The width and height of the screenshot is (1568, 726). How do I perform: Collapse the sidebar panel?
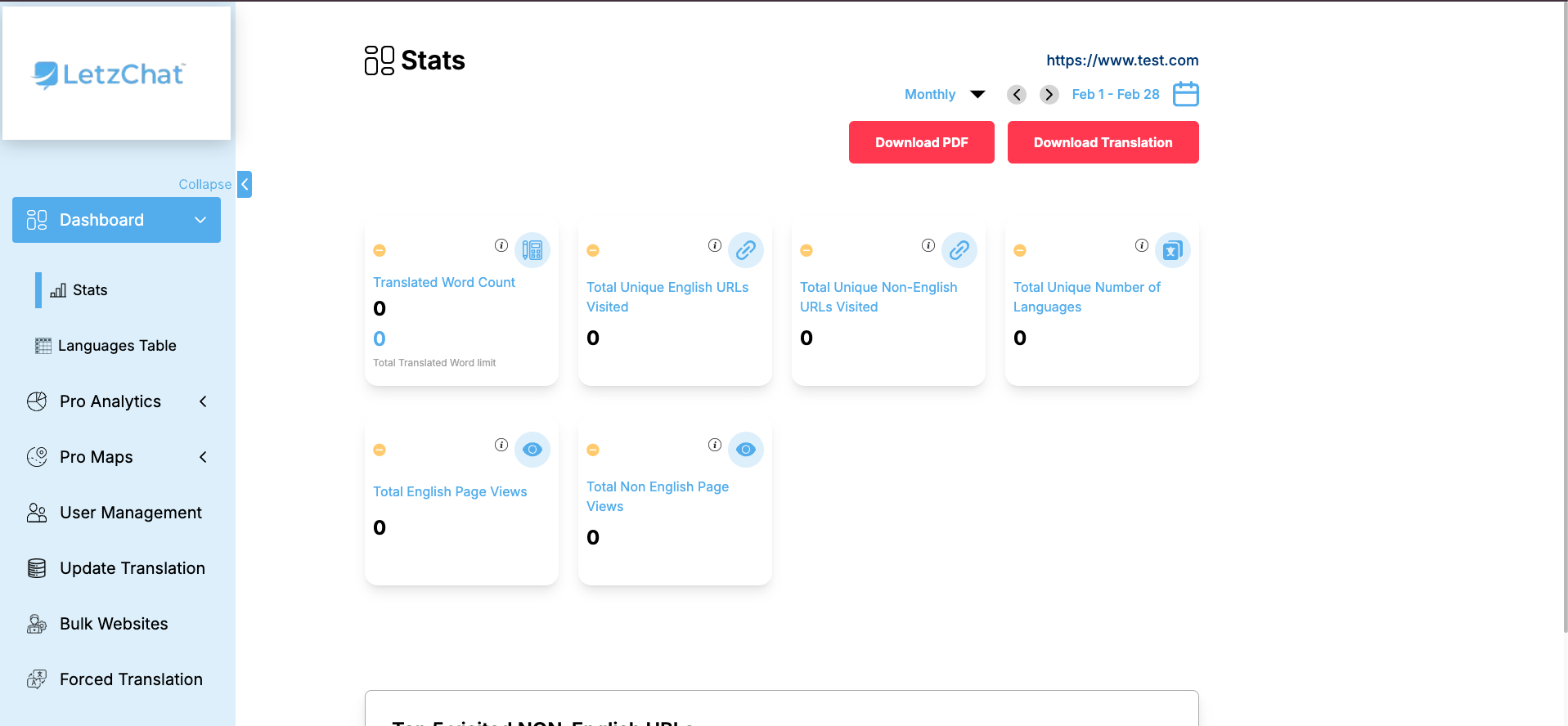pyautogui.click(x=245, y=184)
